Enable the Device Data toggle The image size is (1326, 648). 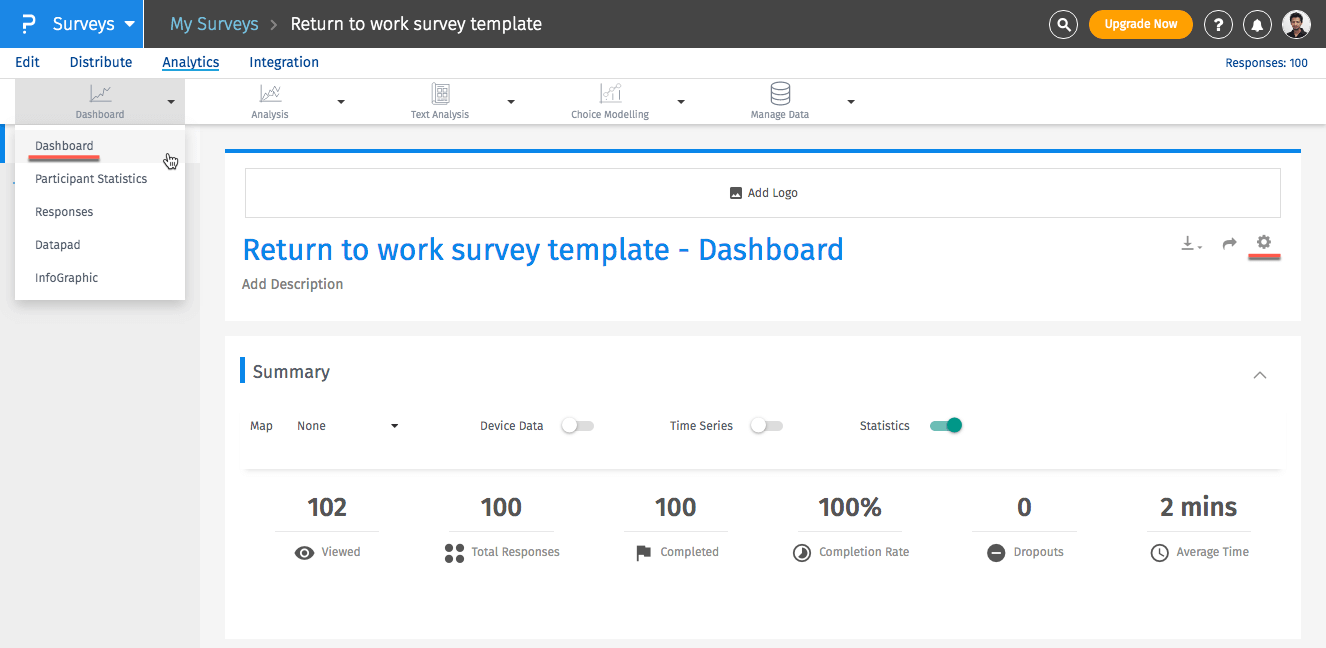point(577,426)
